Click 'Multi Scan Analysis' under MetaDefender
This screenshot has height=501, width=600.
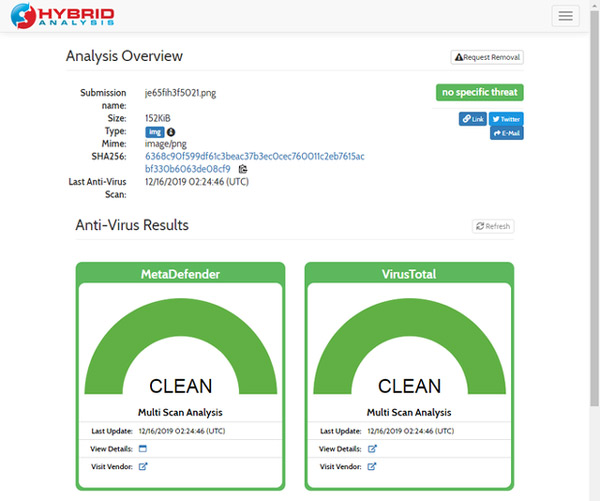tap(180, 412)
